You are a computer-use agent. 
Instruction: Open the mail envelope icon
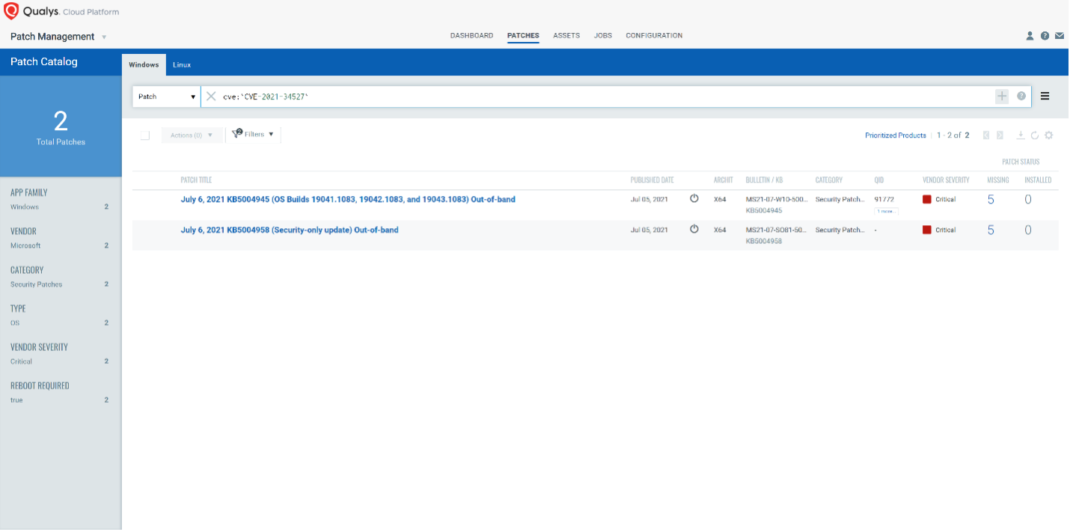click(x=1059, y=36)
